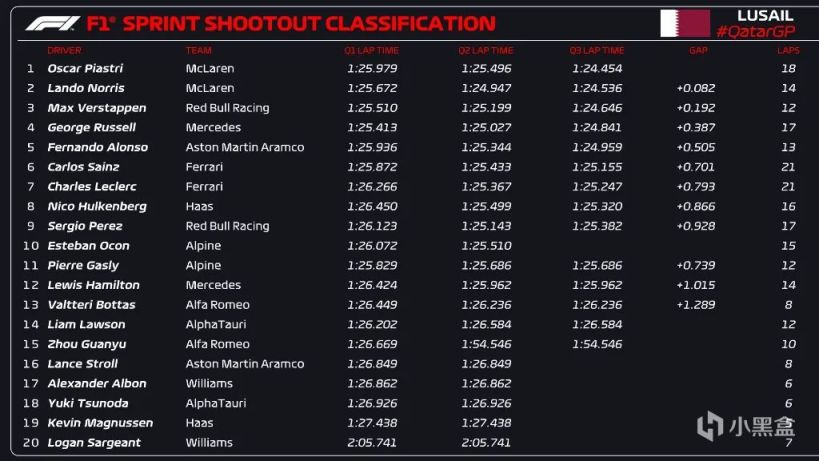Viewport: 819px width, 461px height.
Task: Click the #QatarGP hashtag
Action: click(750, 32)
